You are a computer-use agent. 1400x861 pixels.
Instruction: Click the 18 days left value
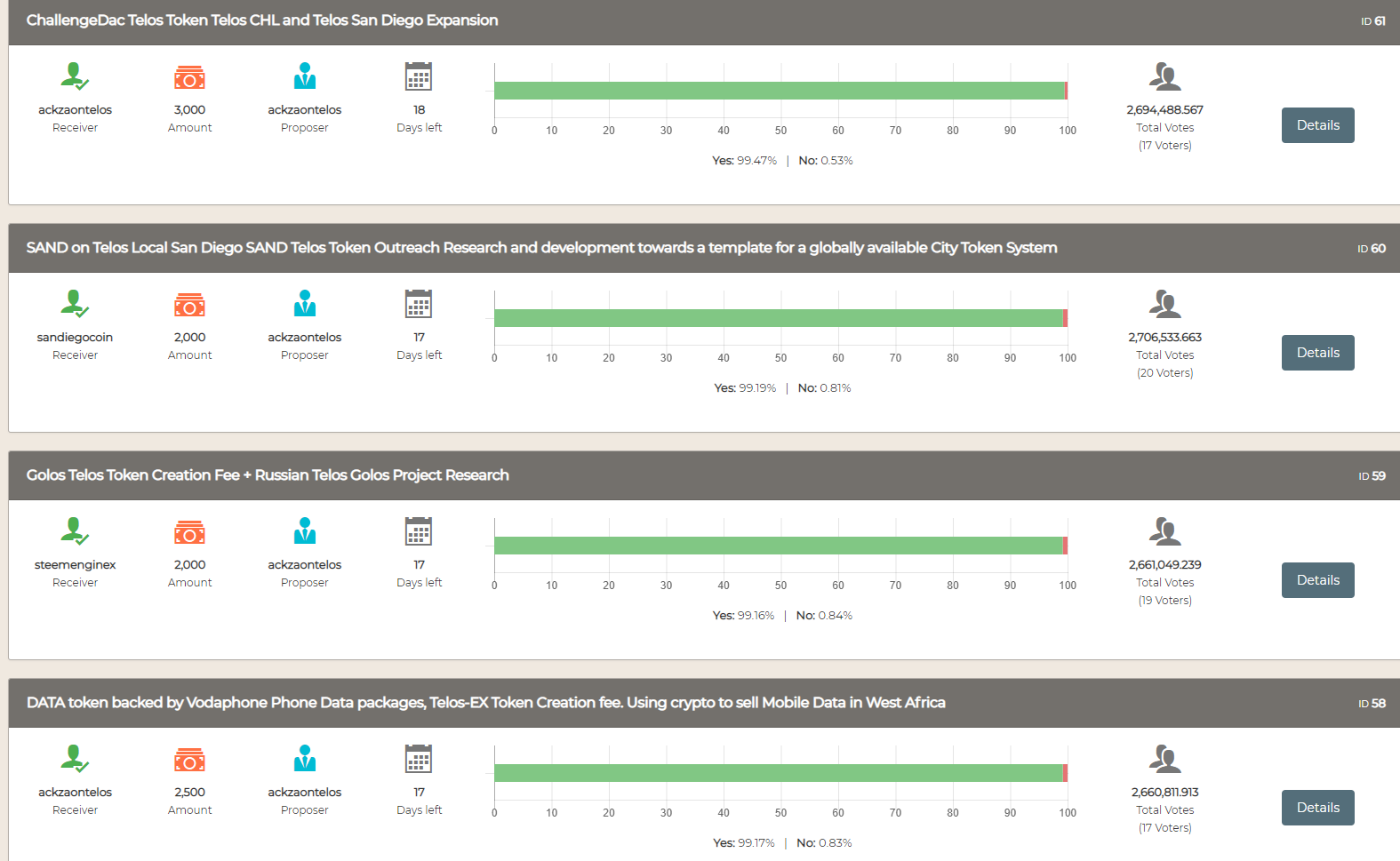coord(419,110)
